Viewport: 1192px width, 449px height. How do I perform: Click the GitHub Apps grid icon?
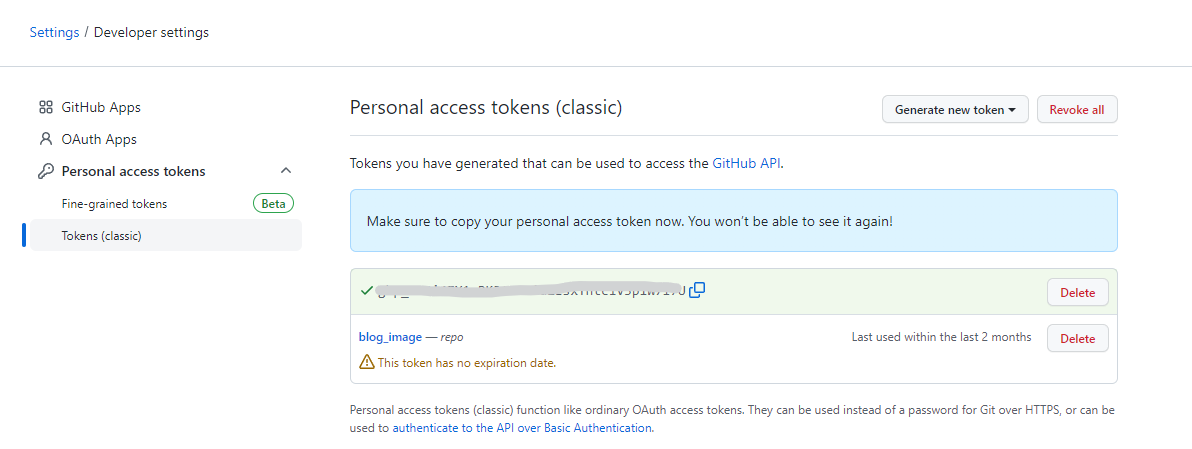click(46, 107)
